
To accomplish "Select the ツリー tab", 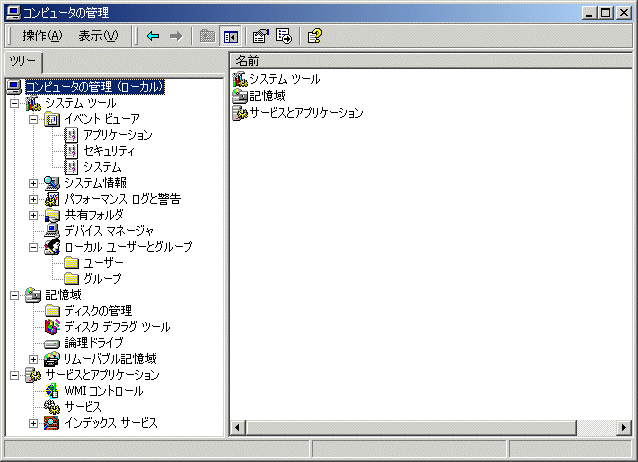I will (x=23, y=61).
